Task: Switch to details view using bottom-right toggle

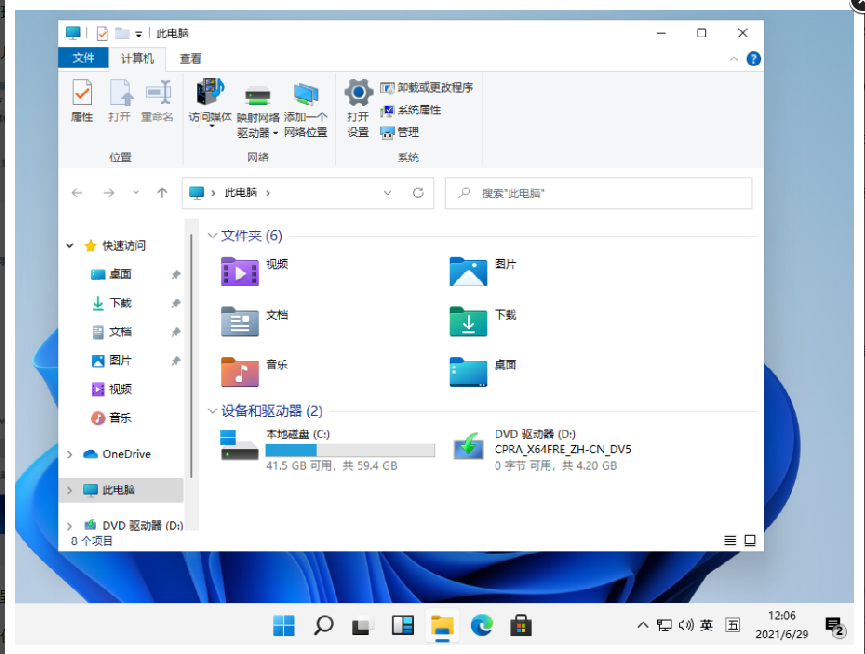Action: pyautogui.click(x=729, y=540)
